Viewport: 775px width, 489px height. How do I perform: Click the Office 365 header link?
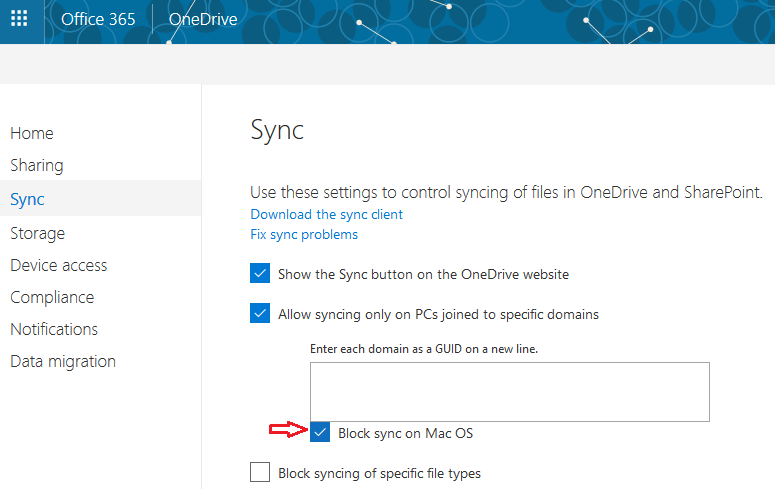[x=98, y=19]
